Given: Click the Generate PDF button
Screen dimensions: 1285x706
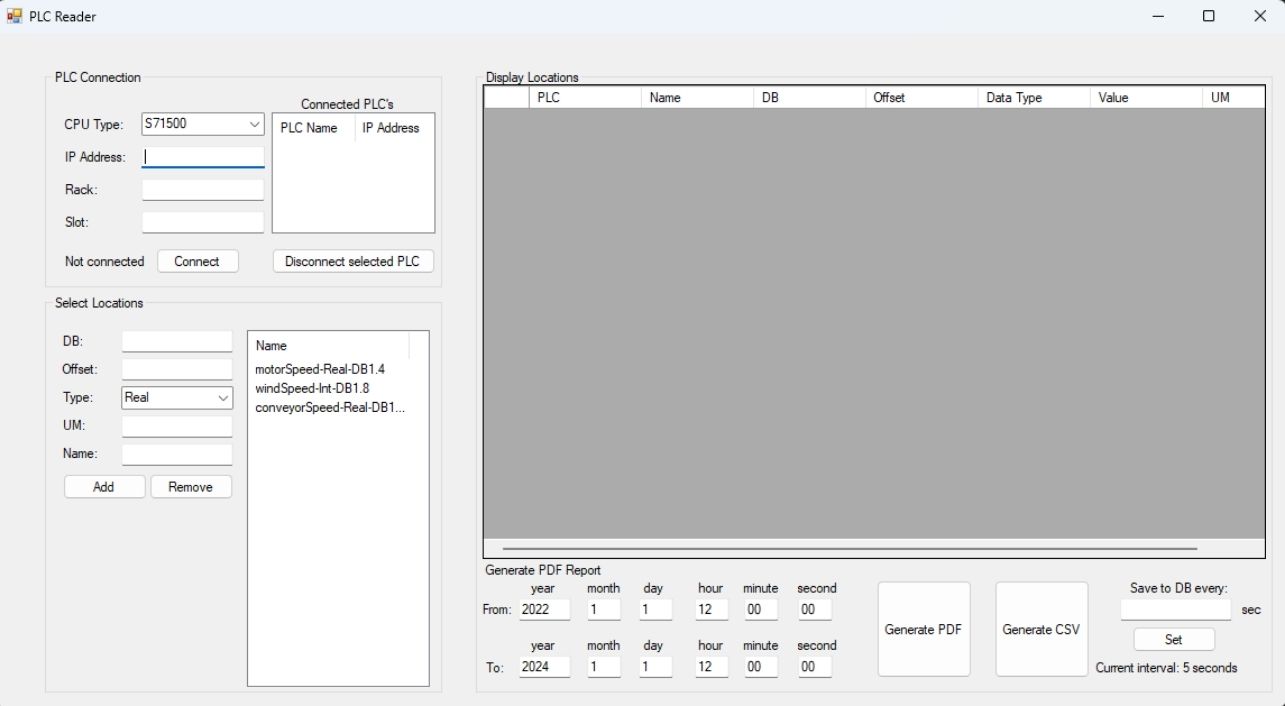Looking at the screenshot, I should pos(924,629).
